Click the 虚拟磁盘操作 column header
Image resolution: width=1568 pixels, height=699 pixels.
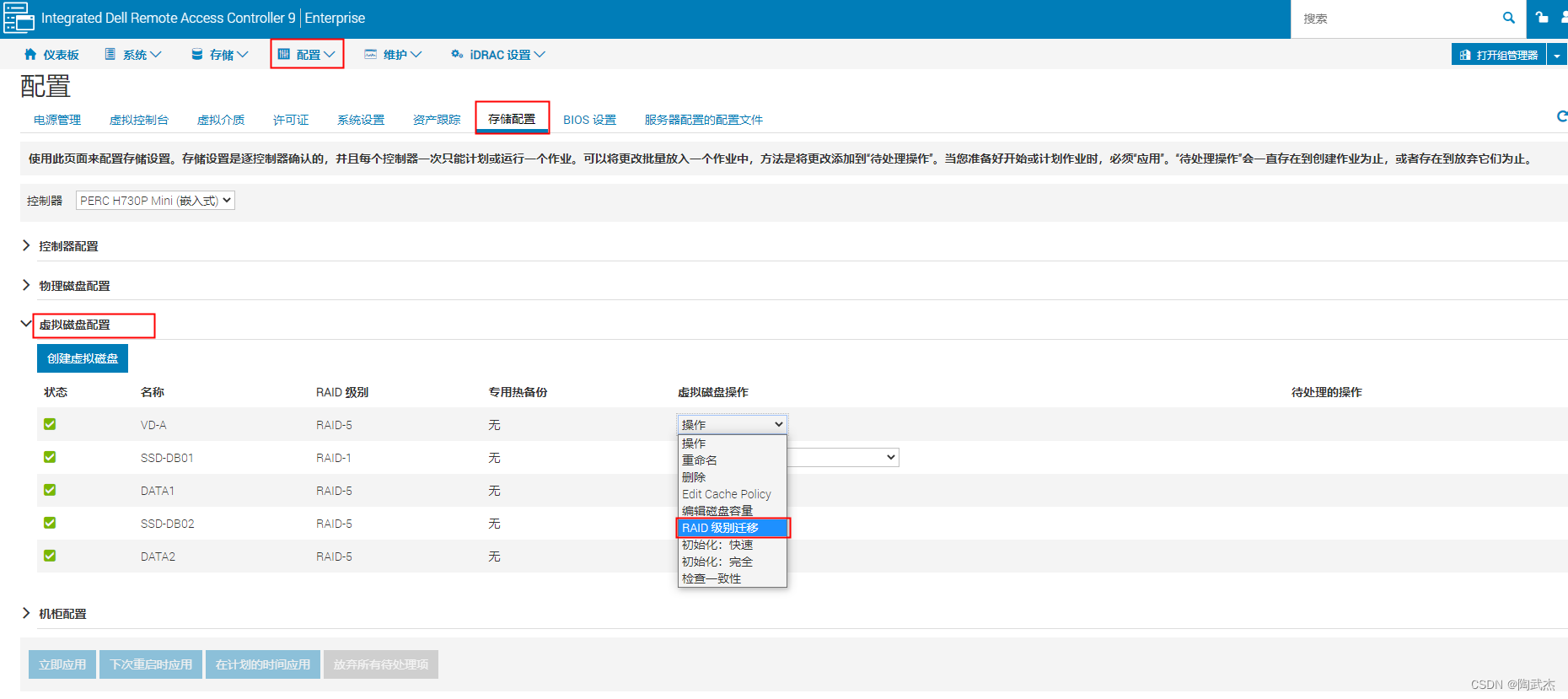(x=713, y=392)
